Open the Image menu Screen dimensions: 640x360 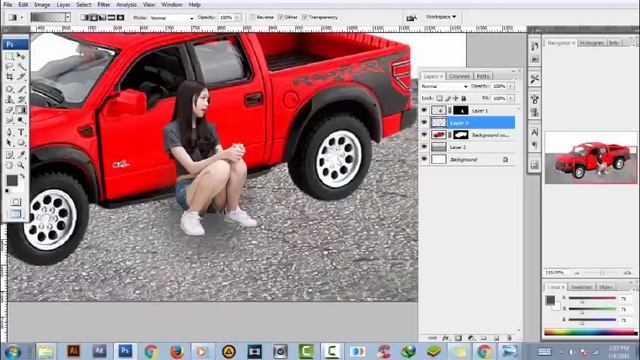pos(42,5)
